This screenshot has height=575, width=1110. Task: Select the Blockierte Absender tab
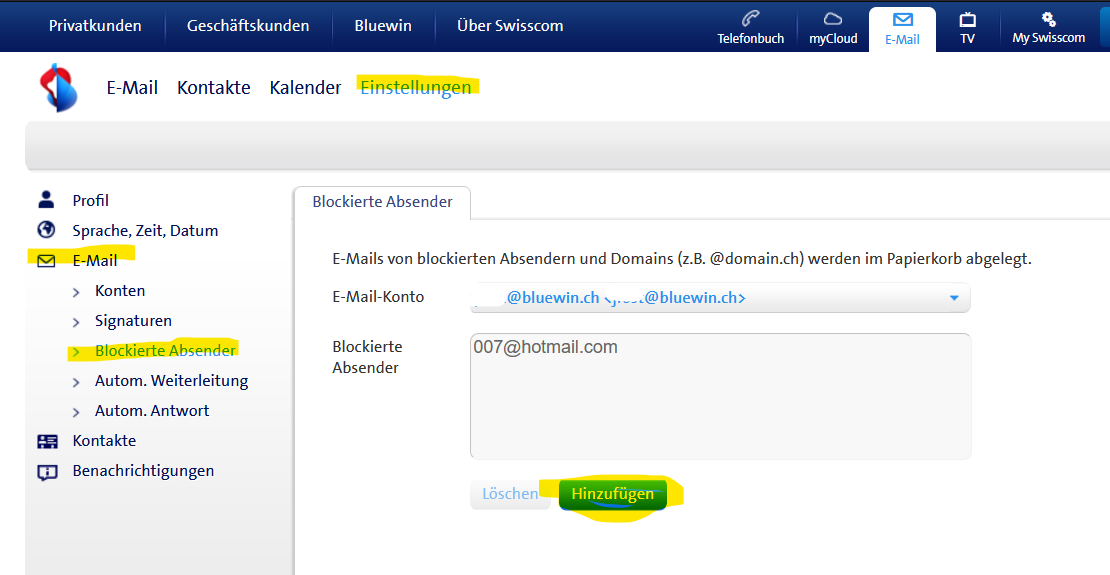pyautogui.click(x=382, y=202)
